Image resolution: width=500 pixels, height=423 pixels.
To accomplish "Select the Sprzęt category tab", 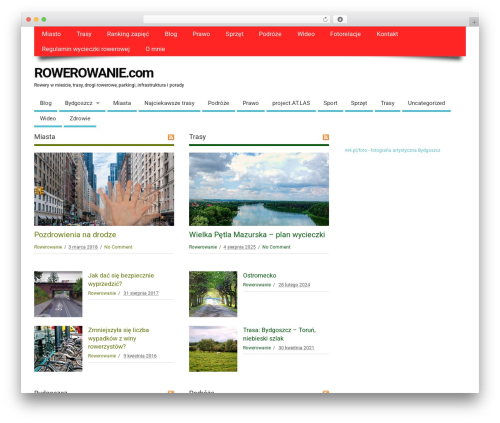I will (x=359, y=103).
